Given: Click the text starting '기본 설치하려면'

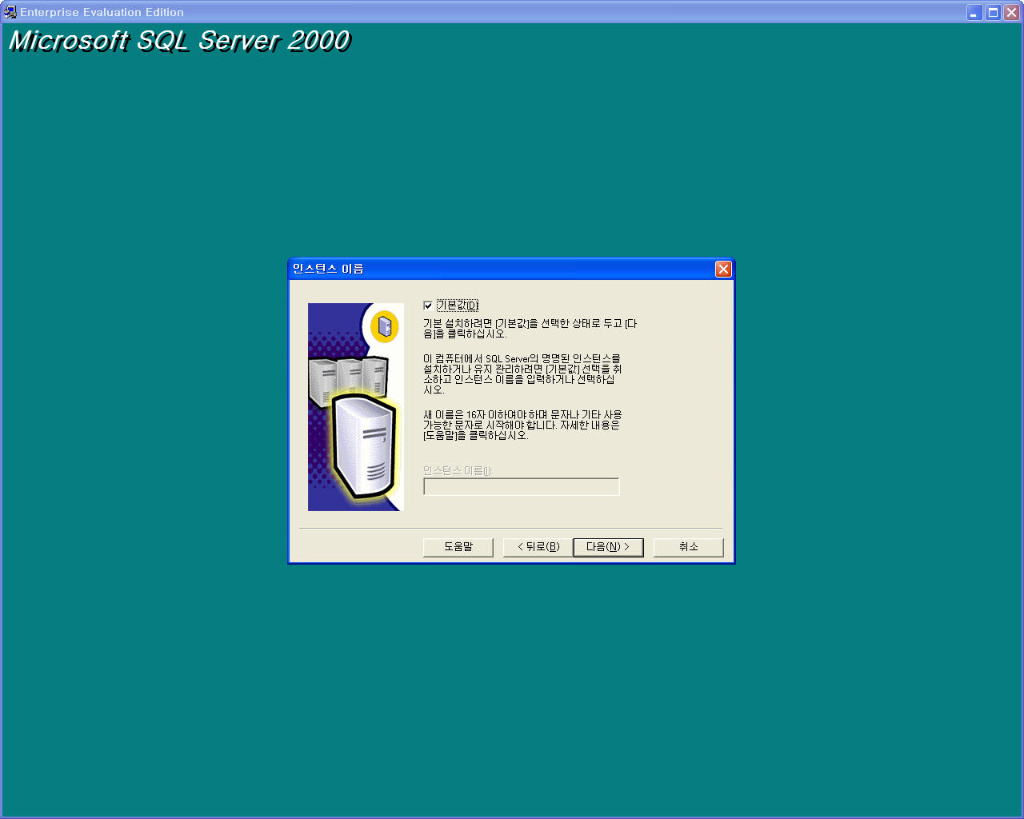Looking at the screenshot, I should 530,329.
